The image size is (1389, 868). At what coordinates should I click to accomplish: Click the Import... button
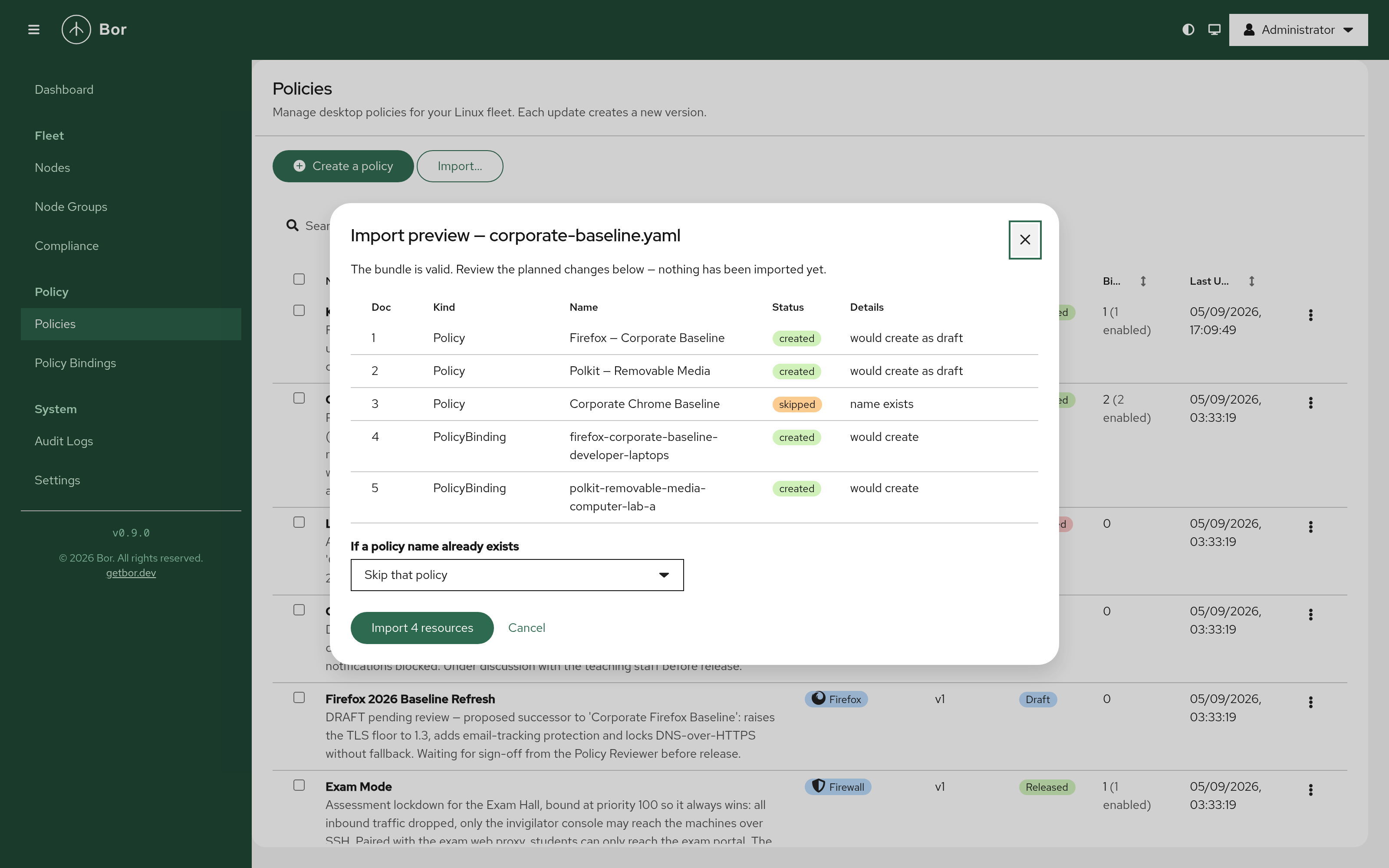(460, 166)
